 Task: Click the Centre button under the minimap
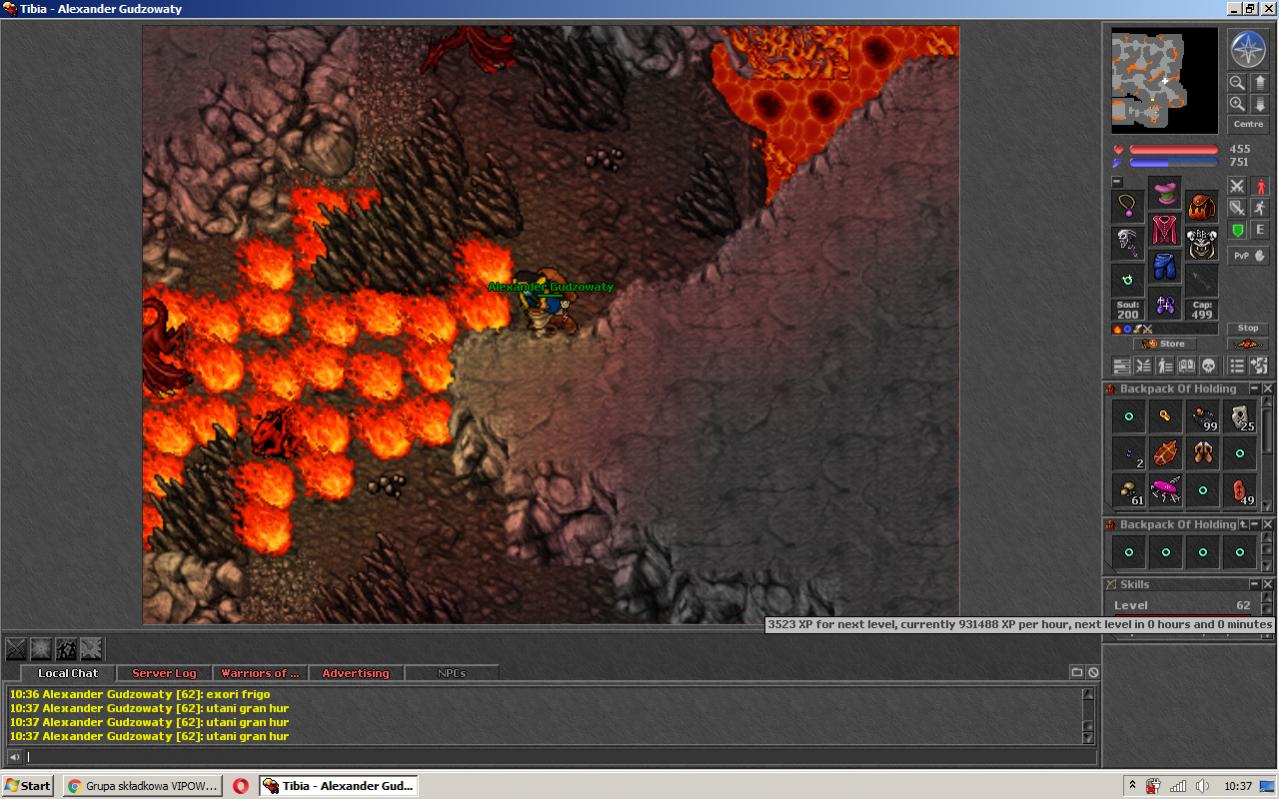tap(1248, 124)
